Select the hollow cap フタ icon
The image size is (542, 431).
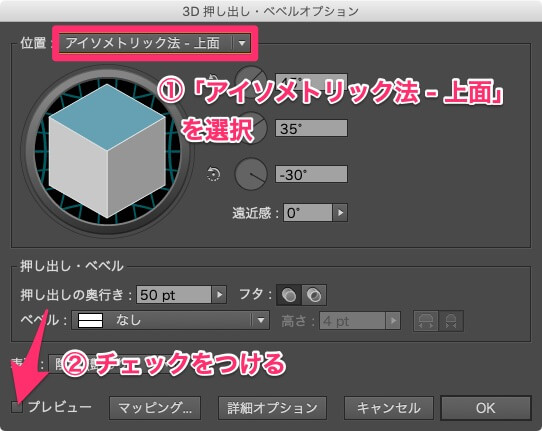pos(314,295)
